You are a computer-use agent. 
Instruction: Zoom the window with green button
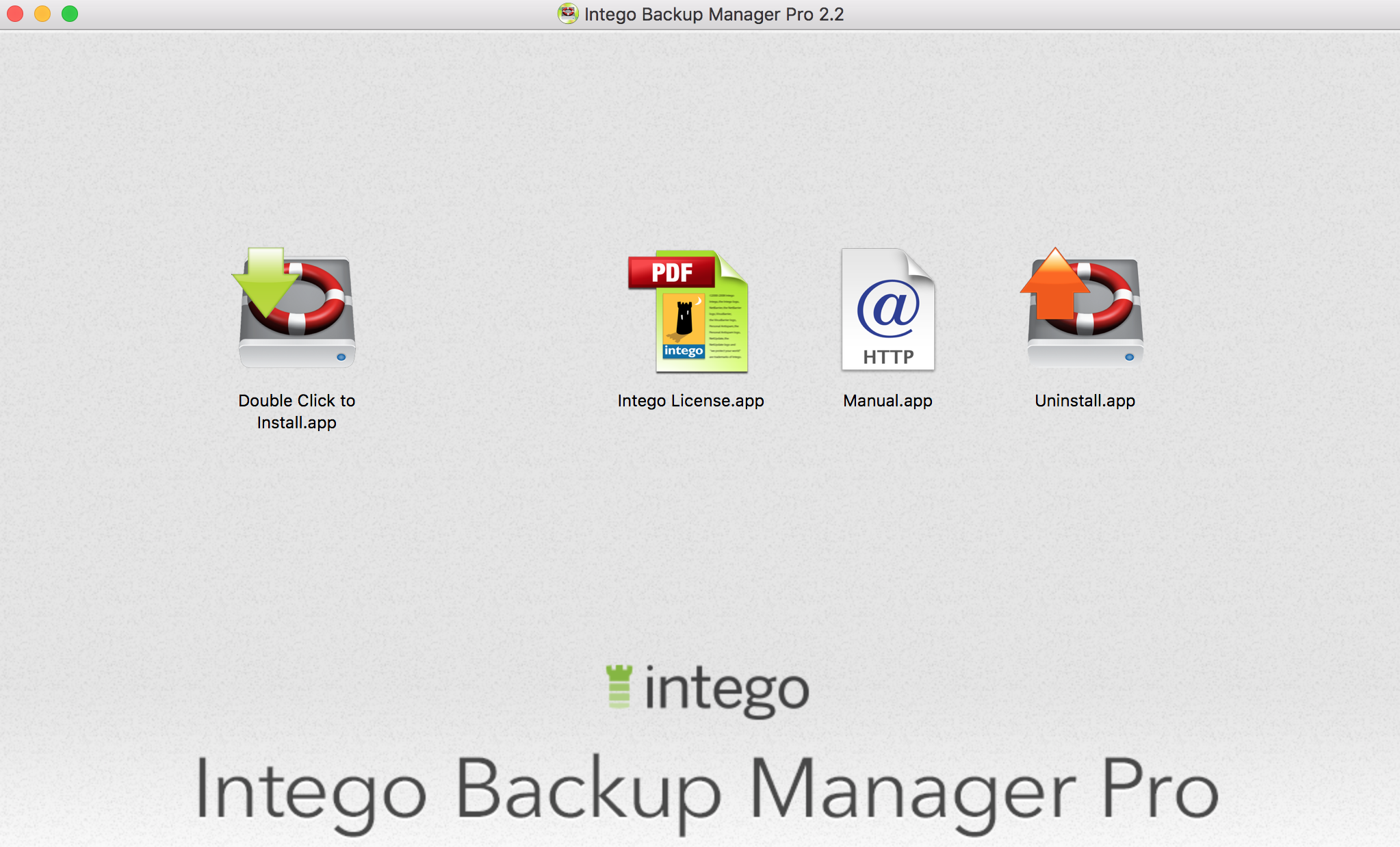(x=70, y=14)
